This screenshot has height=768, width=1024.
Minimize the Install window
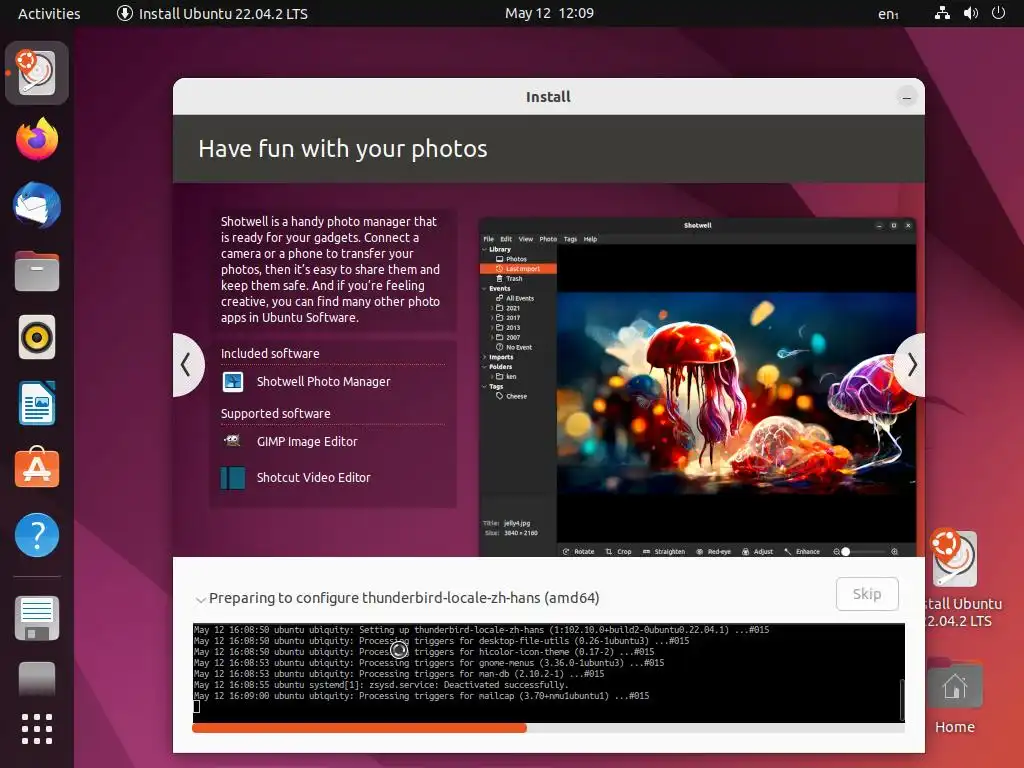coord(906,98)
